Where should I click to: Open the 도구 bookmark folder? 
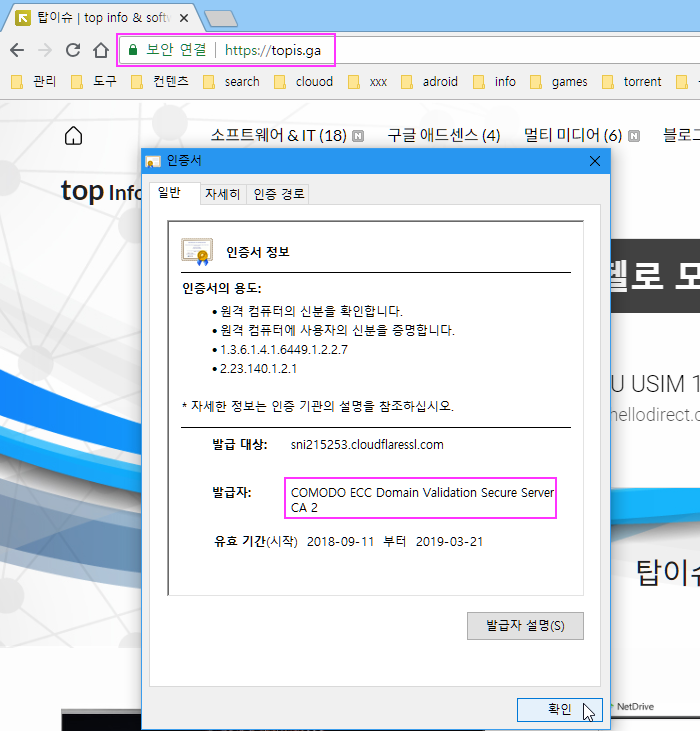coord(94,82)
